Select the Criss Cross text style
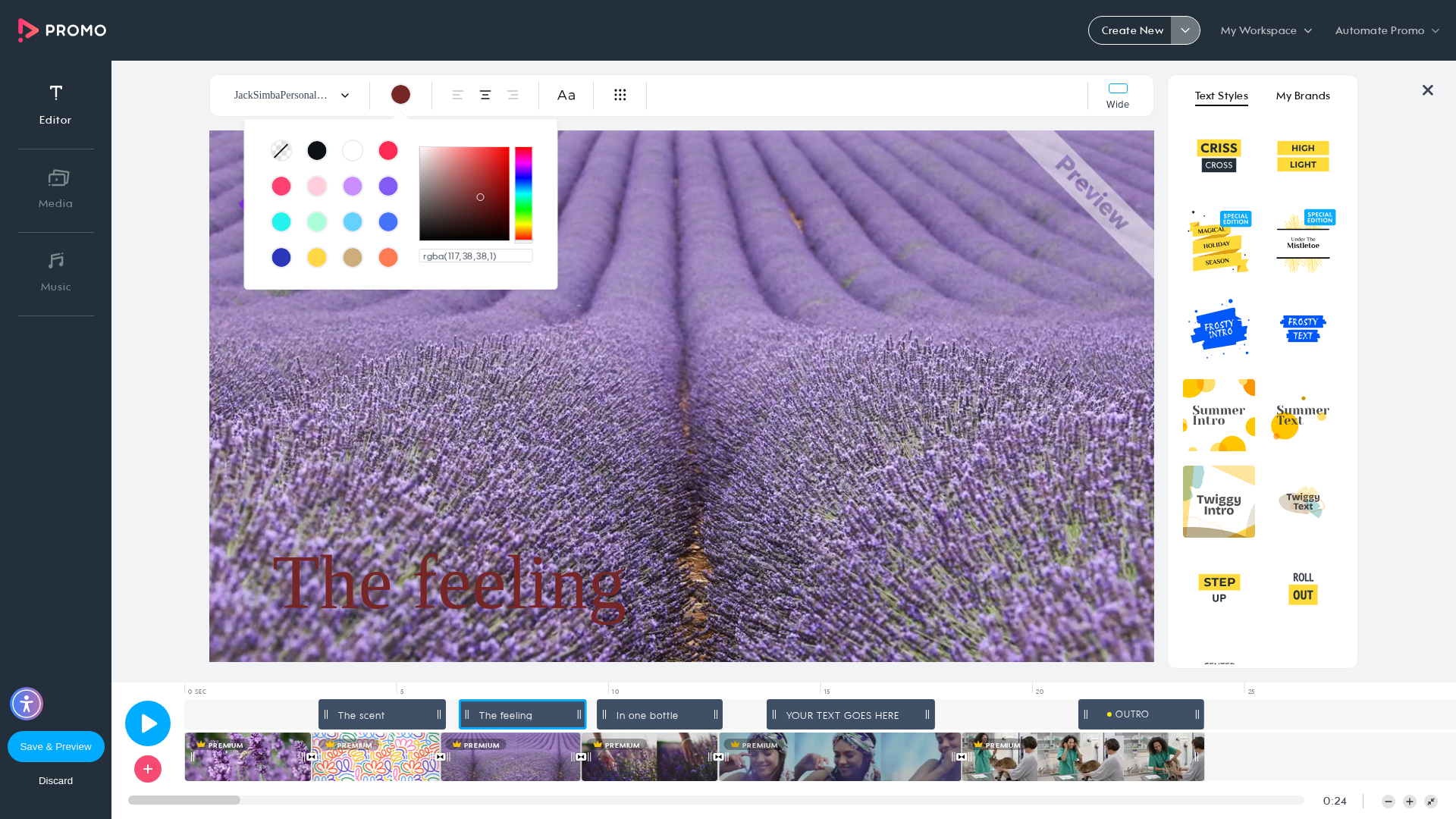1456x819 pixels. click(1219, 156)
